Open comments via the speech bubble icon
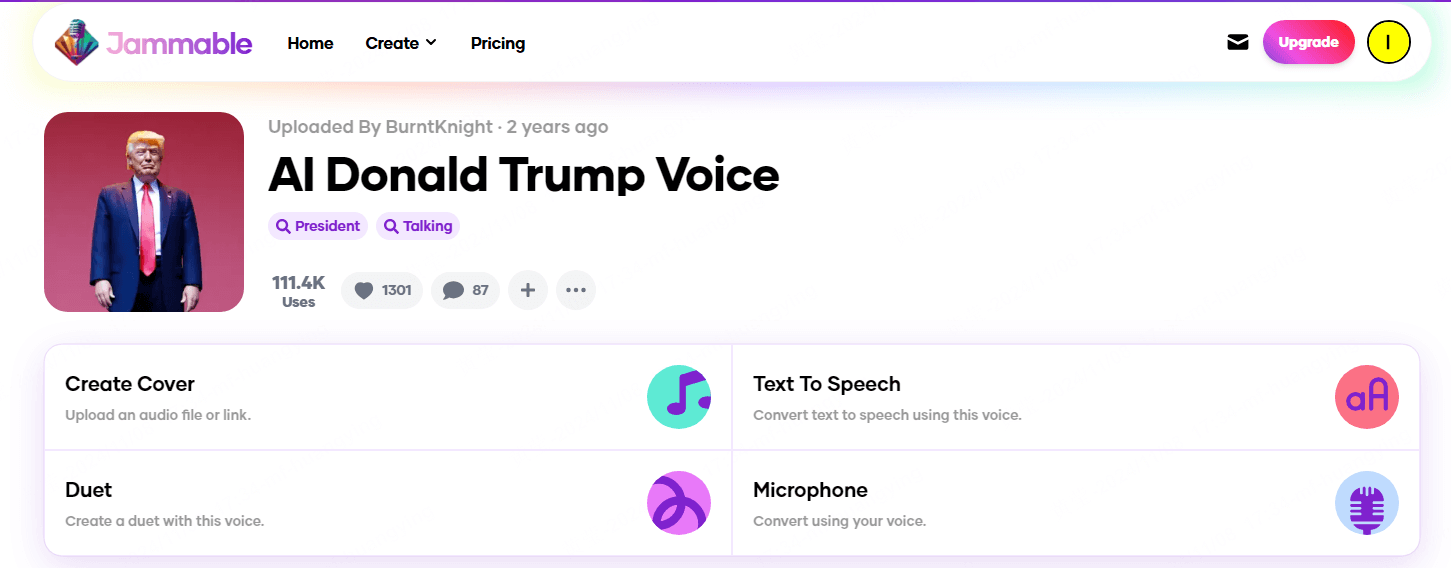The height and width of the screenshot is (568, 1451). point(453,290)
